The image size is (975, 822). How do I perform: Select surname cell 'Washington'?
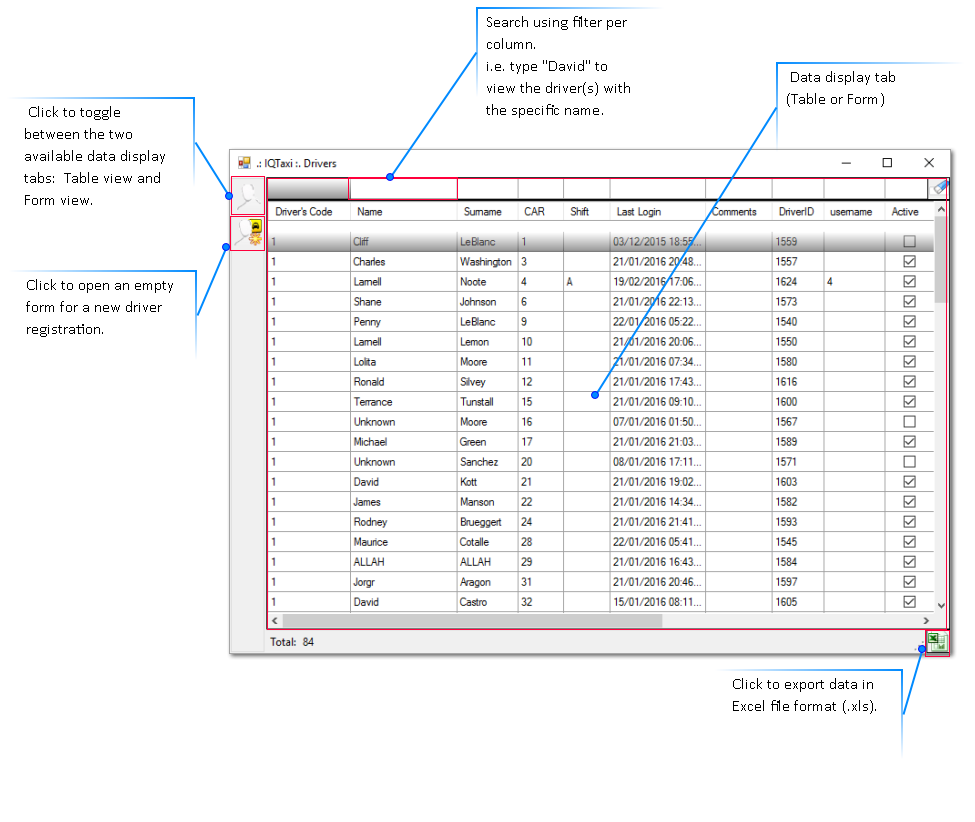point(486,261)
